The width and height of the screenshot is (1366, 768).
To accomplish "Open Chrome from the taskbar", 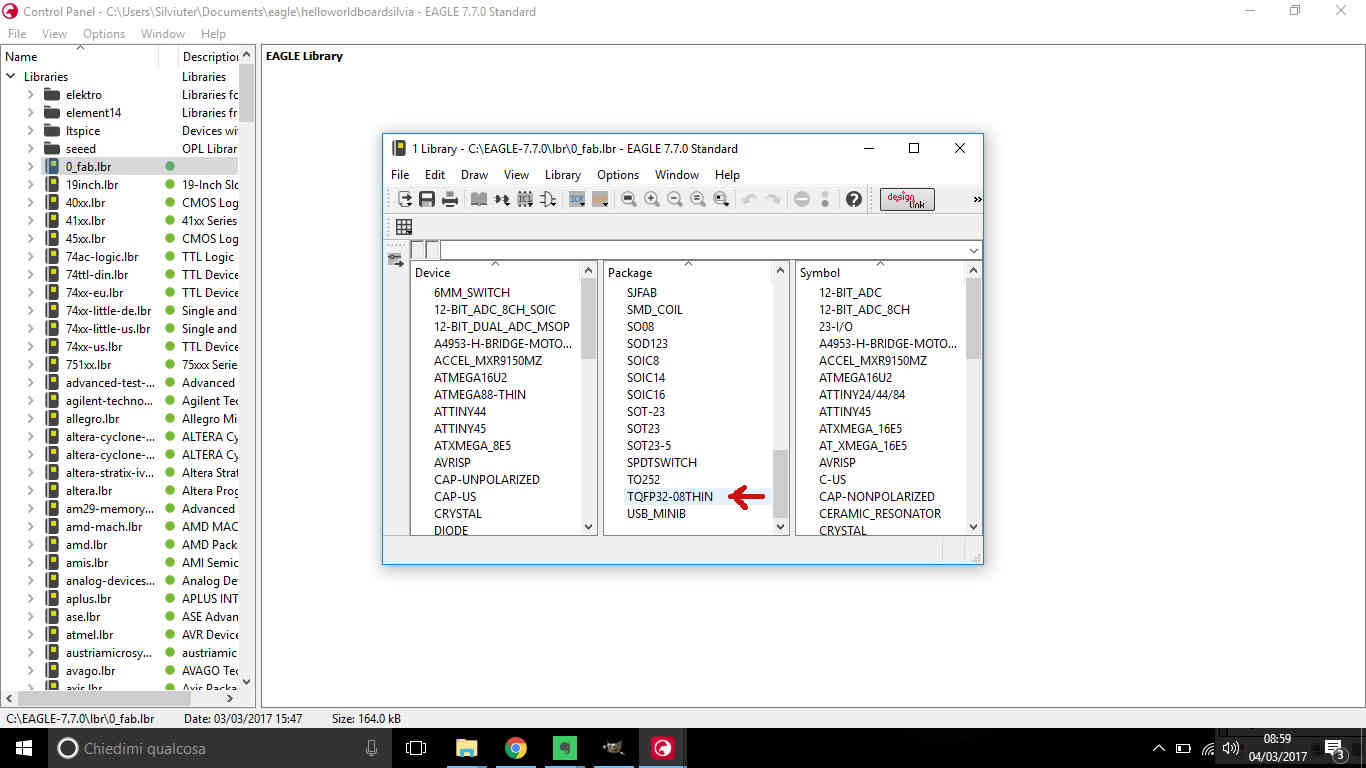I will (515, 748).
